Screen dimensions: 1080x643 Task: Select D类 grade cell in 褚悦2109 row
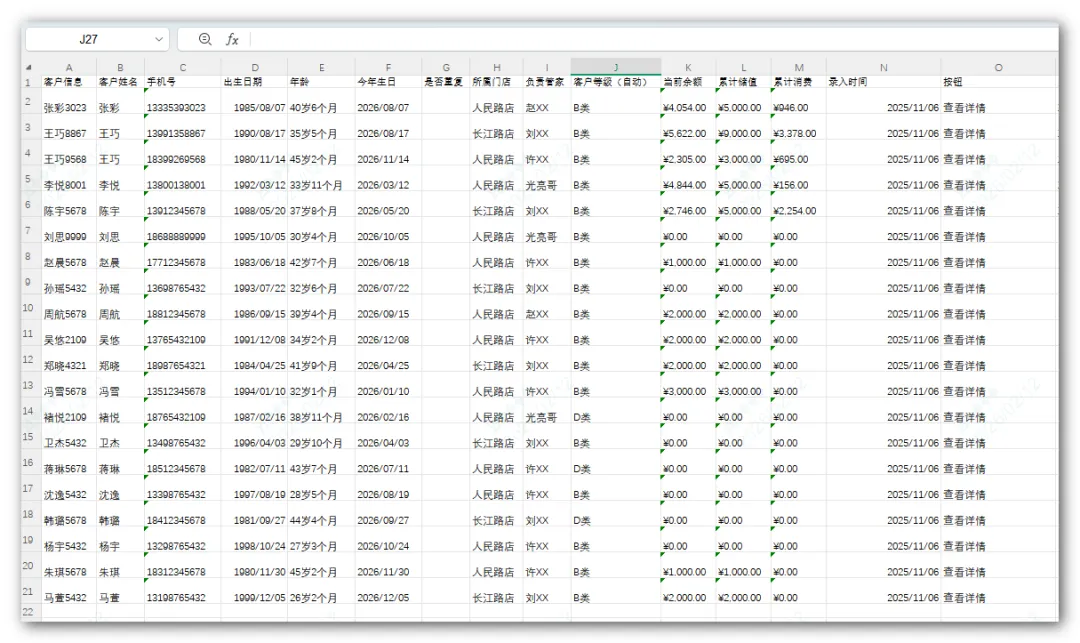[616, 411]
